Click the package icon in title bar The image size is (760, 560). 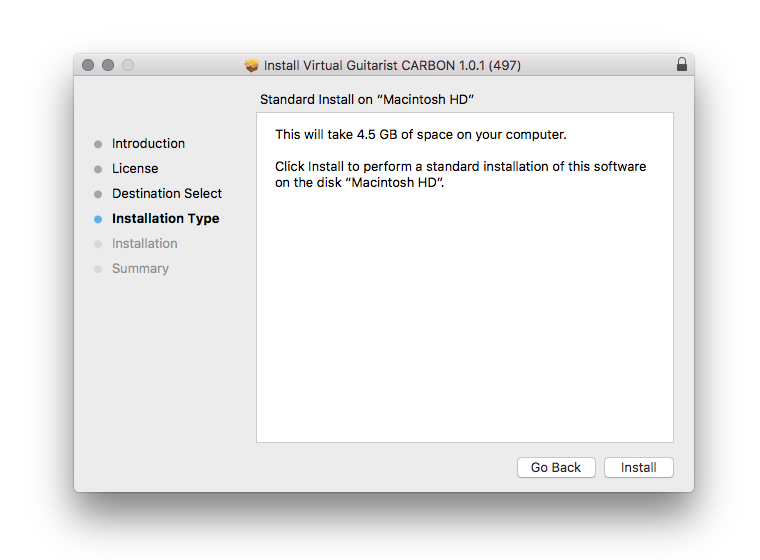click(252, 66)
